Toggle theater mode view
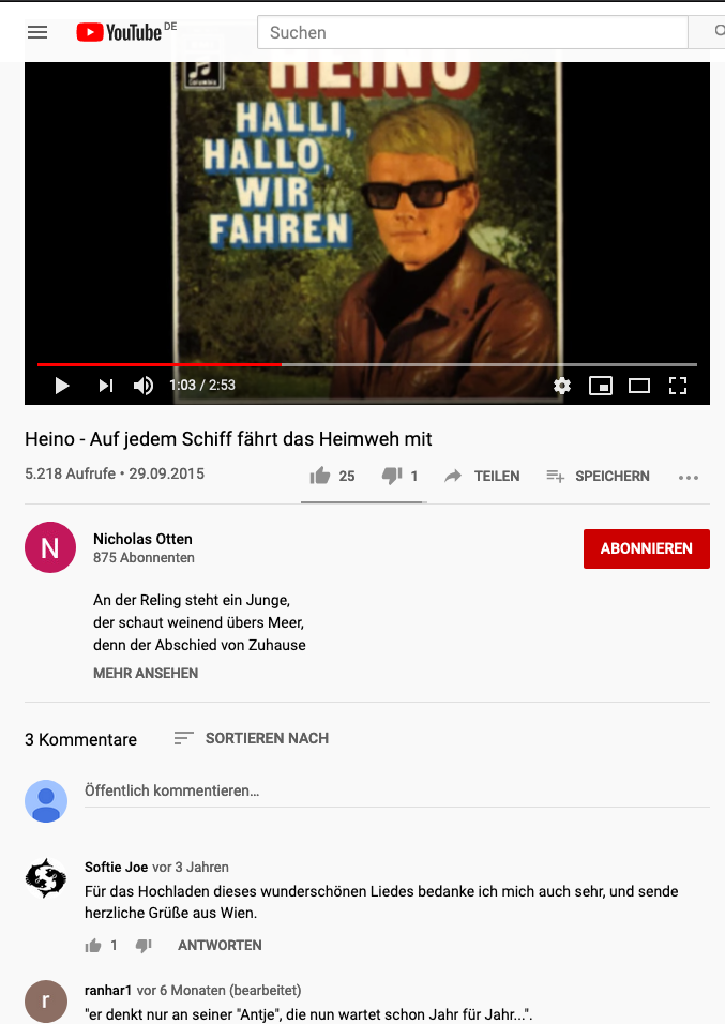This screenshot has height=1024, width=725. click(x=639, y=385)
